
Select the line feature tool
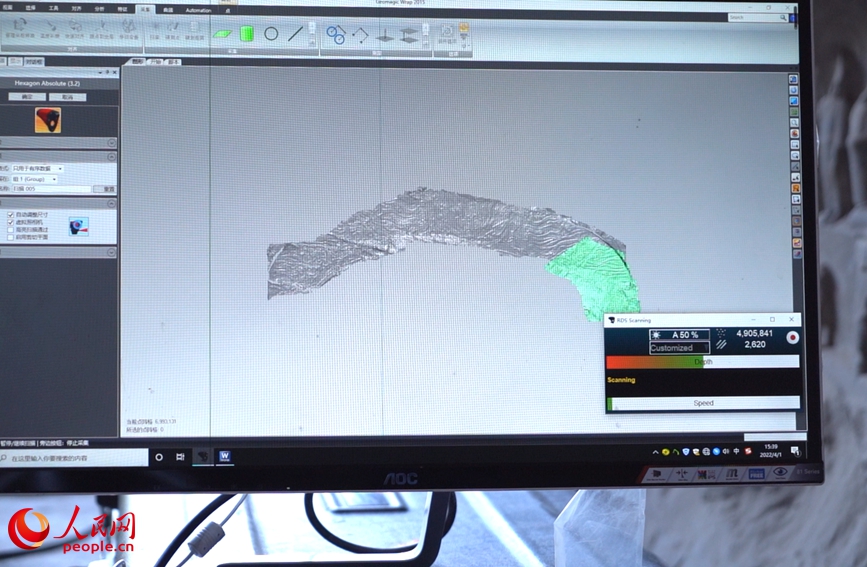pos(295,33)
